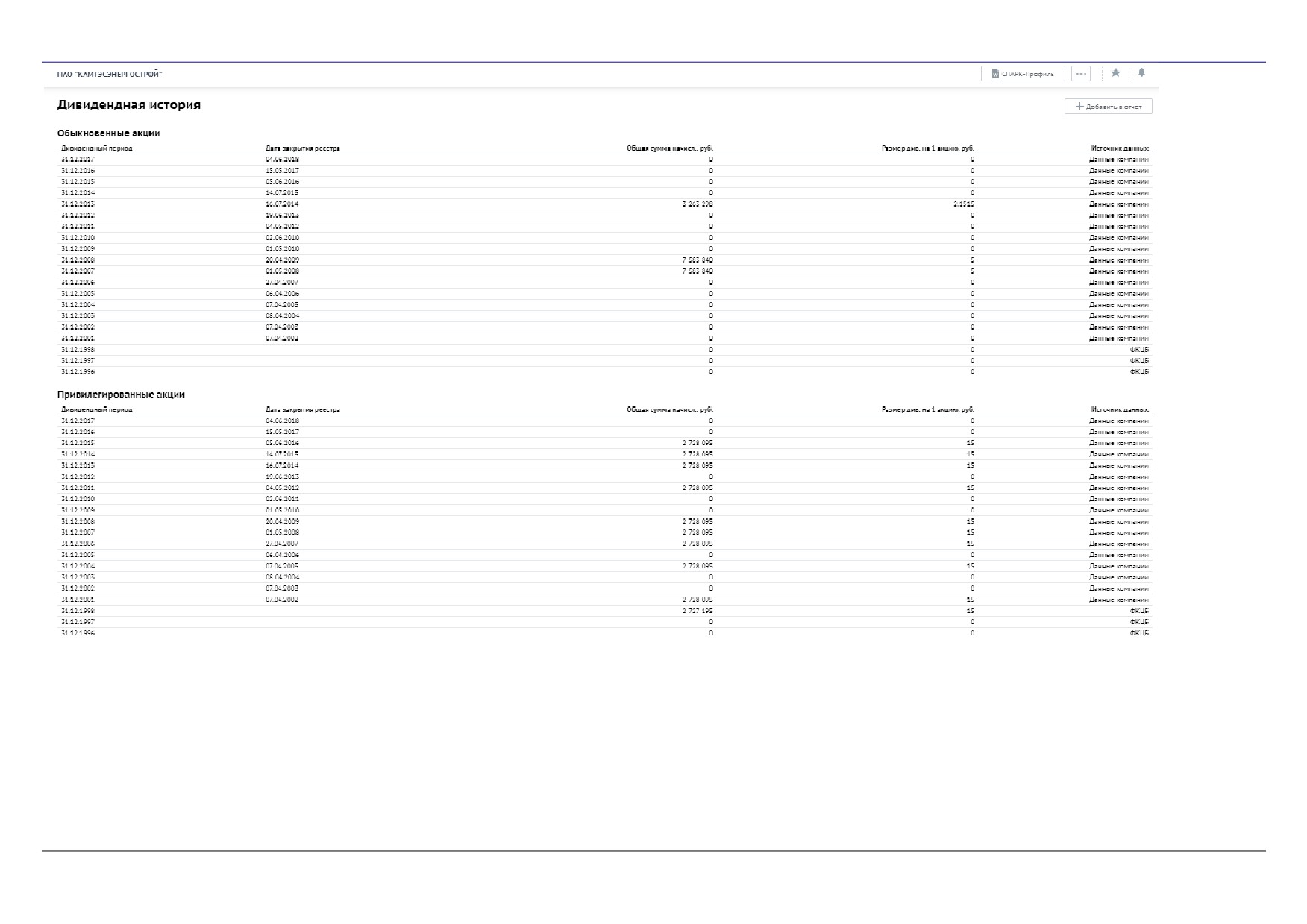Click the Дивидендная история heading

coord(129,105)
